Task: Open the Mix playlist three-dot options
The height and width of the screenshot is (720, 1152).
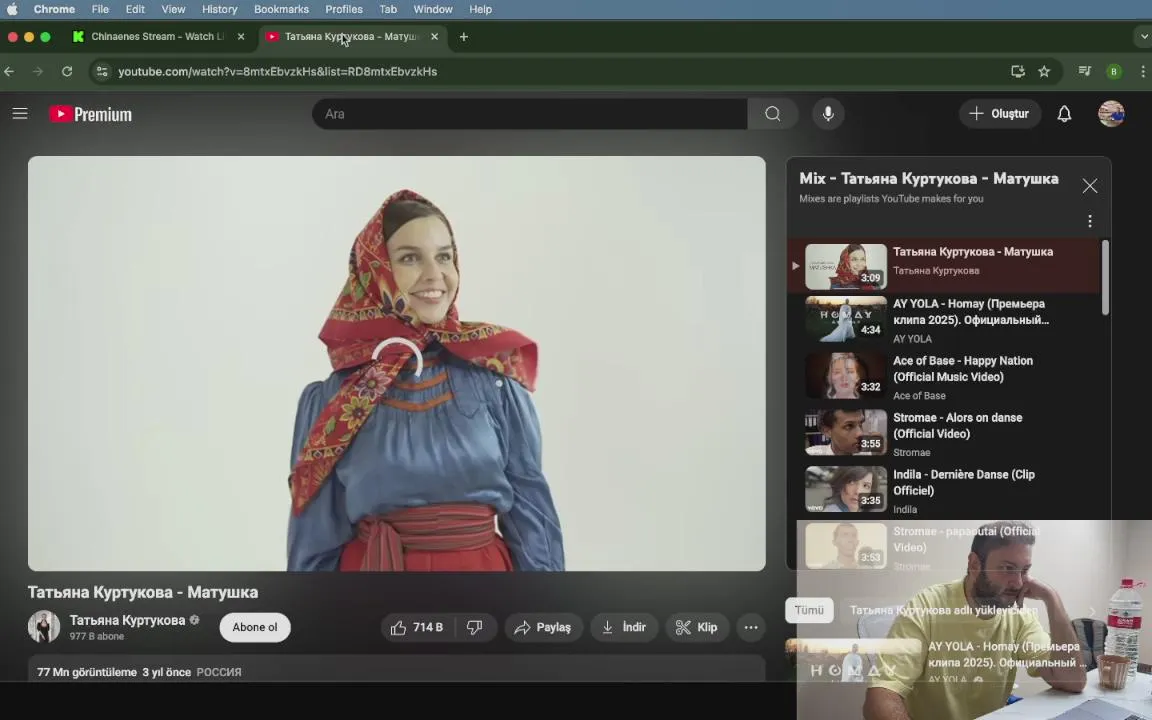Action: (x=1090, y=221)
